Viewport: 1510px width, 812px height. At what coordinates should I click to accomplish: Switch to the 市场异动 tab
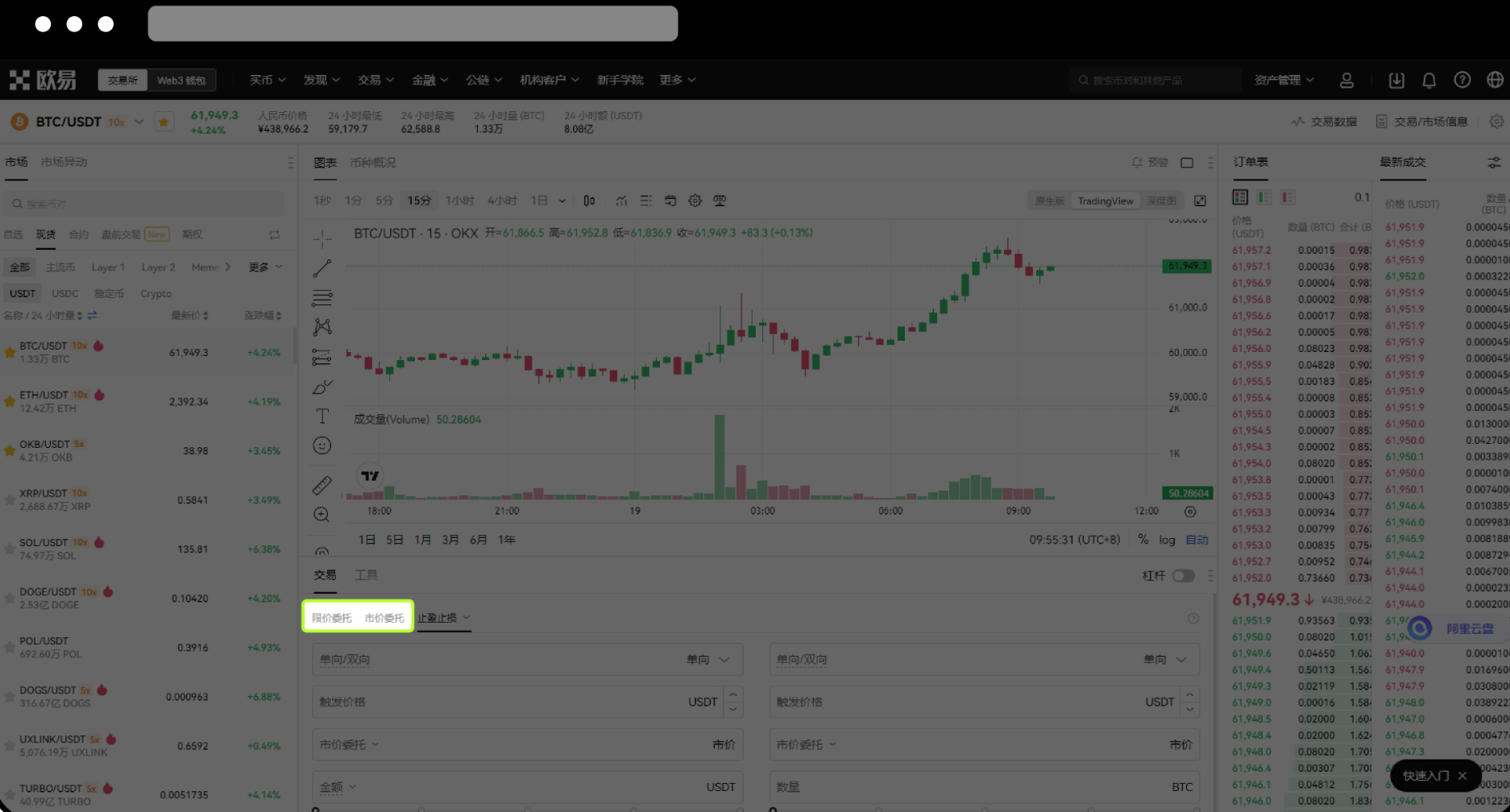pyautogui.click(x=64, y=162)
